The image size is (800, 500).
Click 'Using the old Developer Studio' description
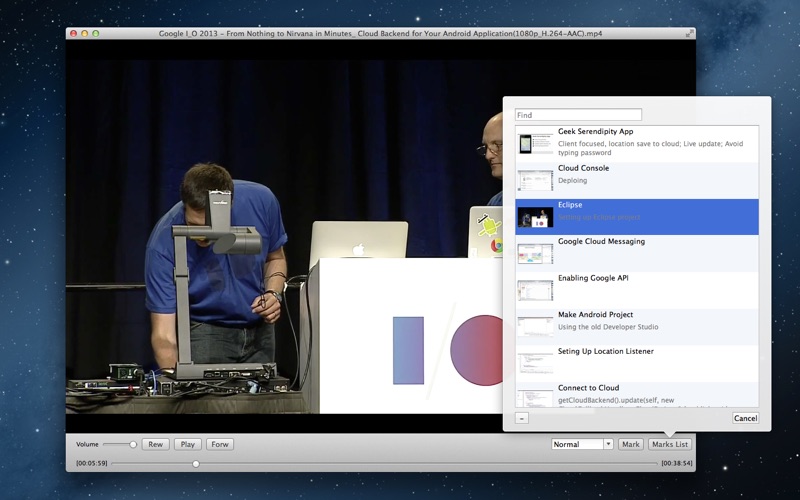click(608, 327)
